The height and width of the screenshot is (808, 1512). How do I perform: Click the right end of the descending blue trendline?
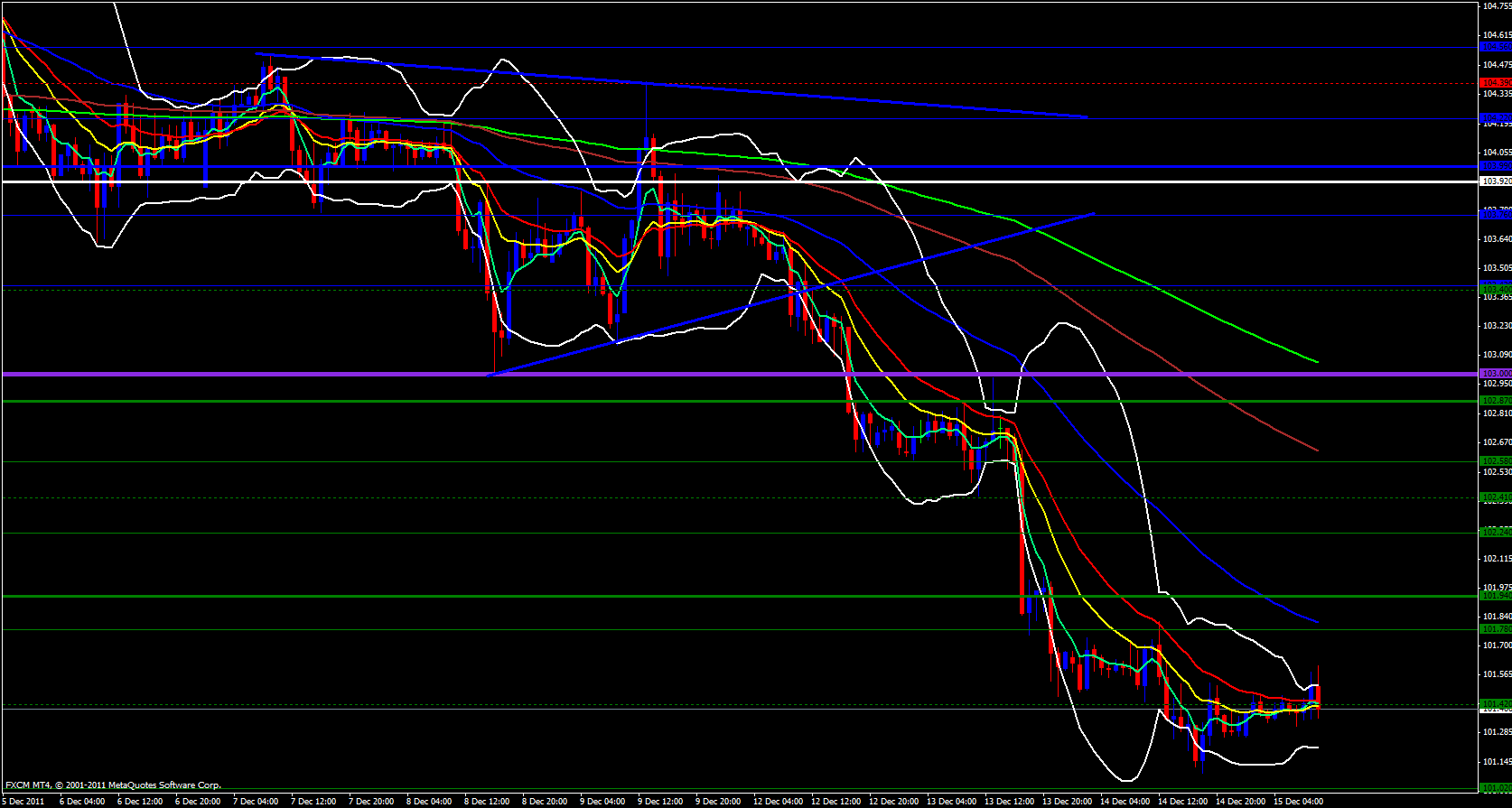pos(1085,116)
